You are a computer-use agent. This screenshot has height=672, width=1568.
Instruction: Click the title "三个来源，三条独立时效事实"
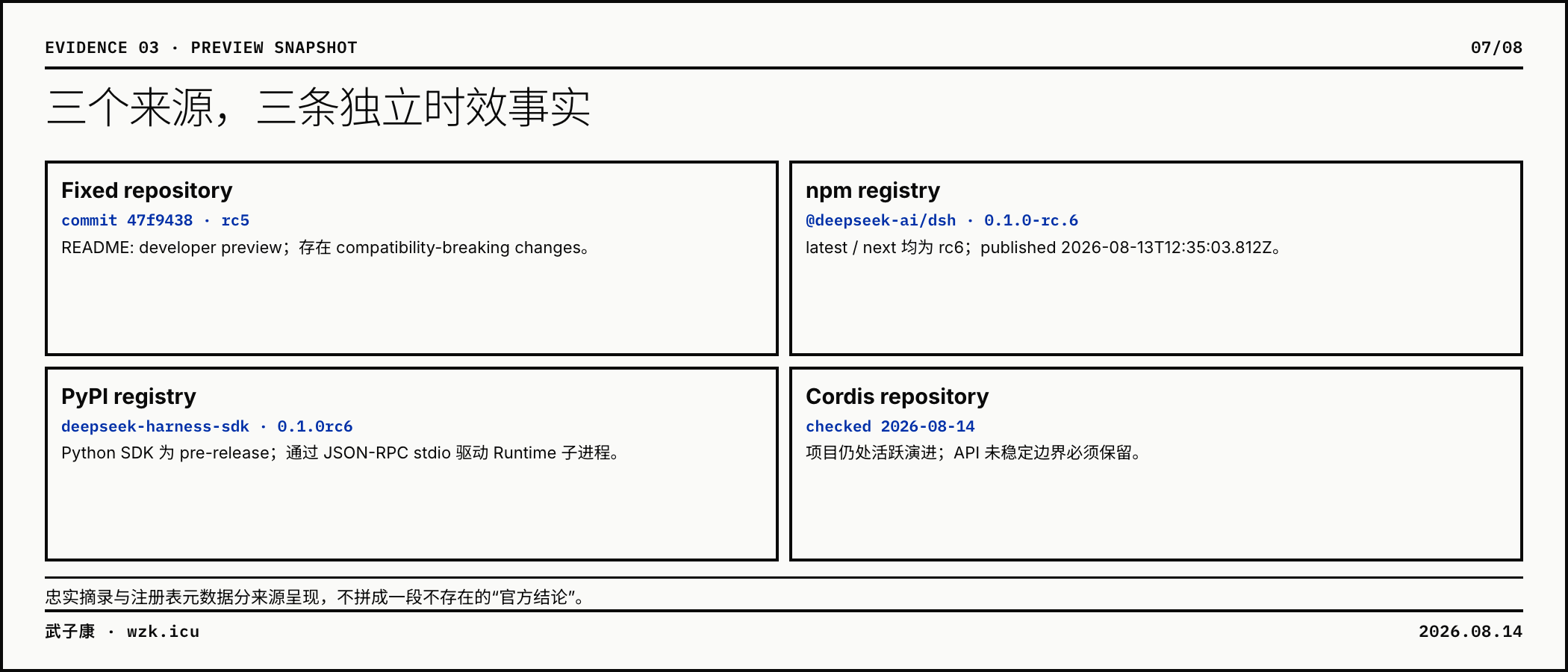point(318,108)
